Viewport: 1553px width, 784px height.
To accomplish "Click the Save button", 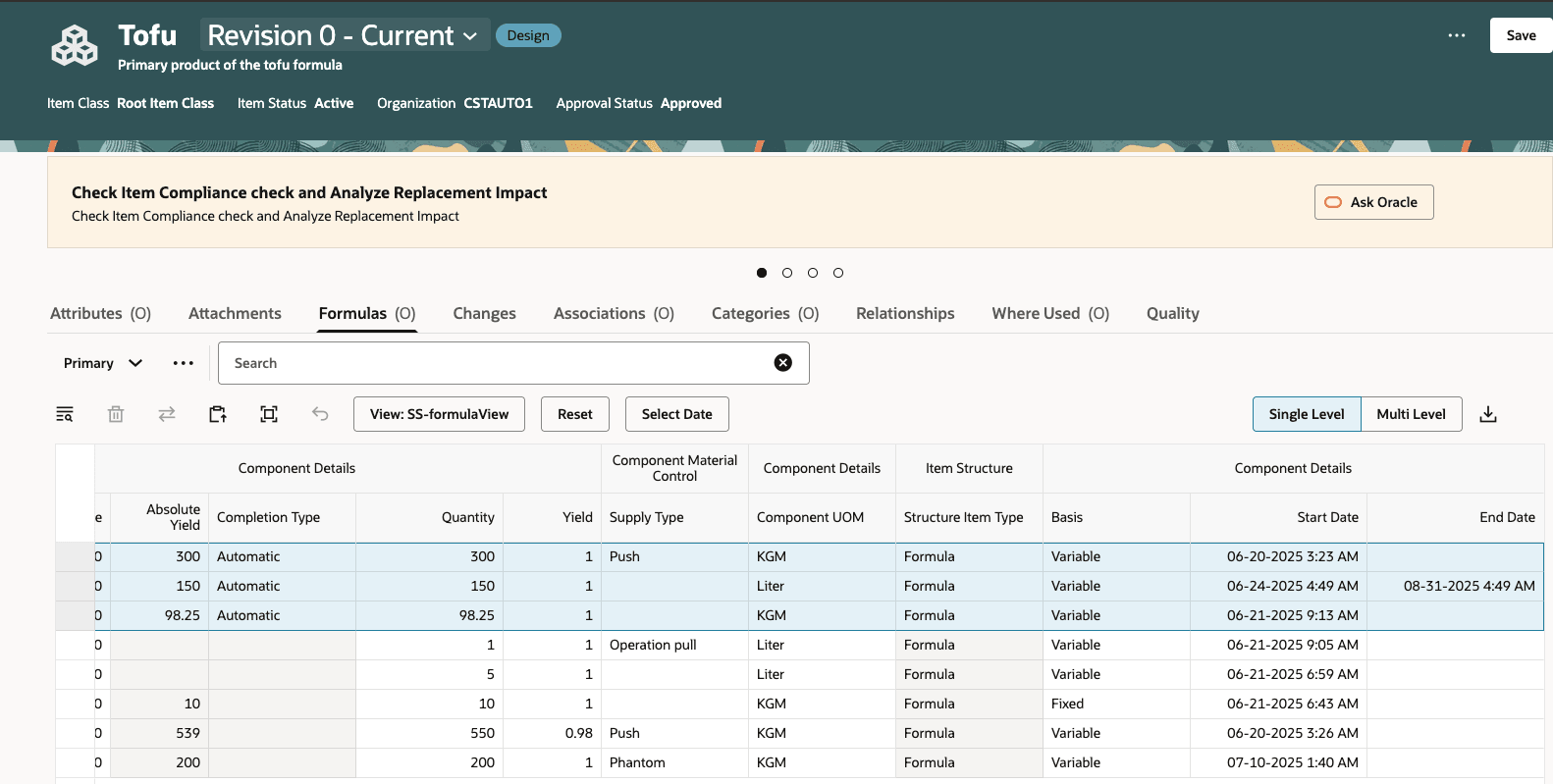I will pos(1521,35).
